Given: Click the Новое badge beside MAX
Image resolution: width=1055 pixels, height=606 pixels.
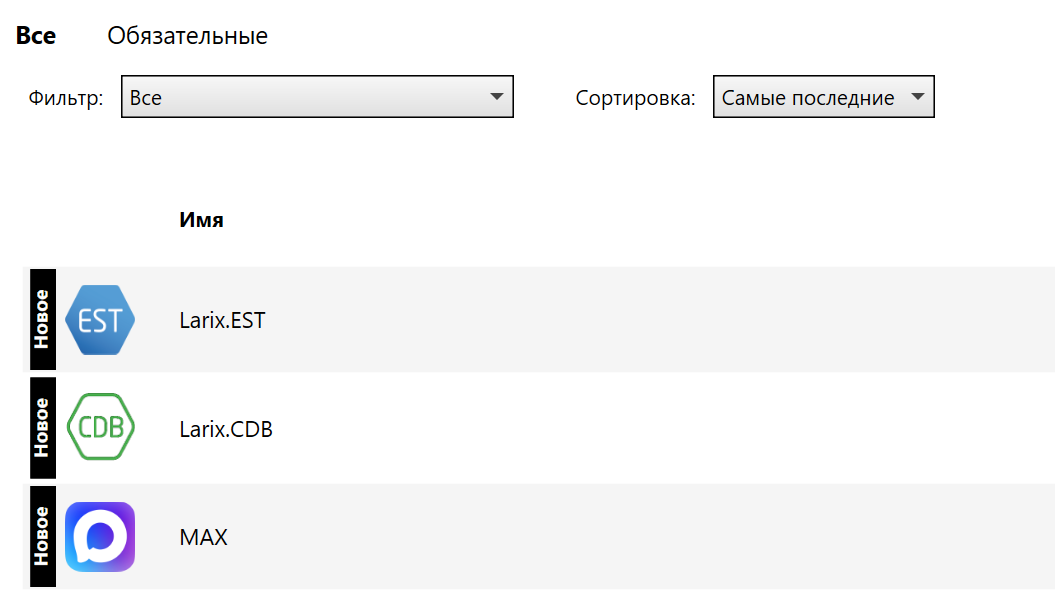Looking at the screenshot, I should pos(42,537).
